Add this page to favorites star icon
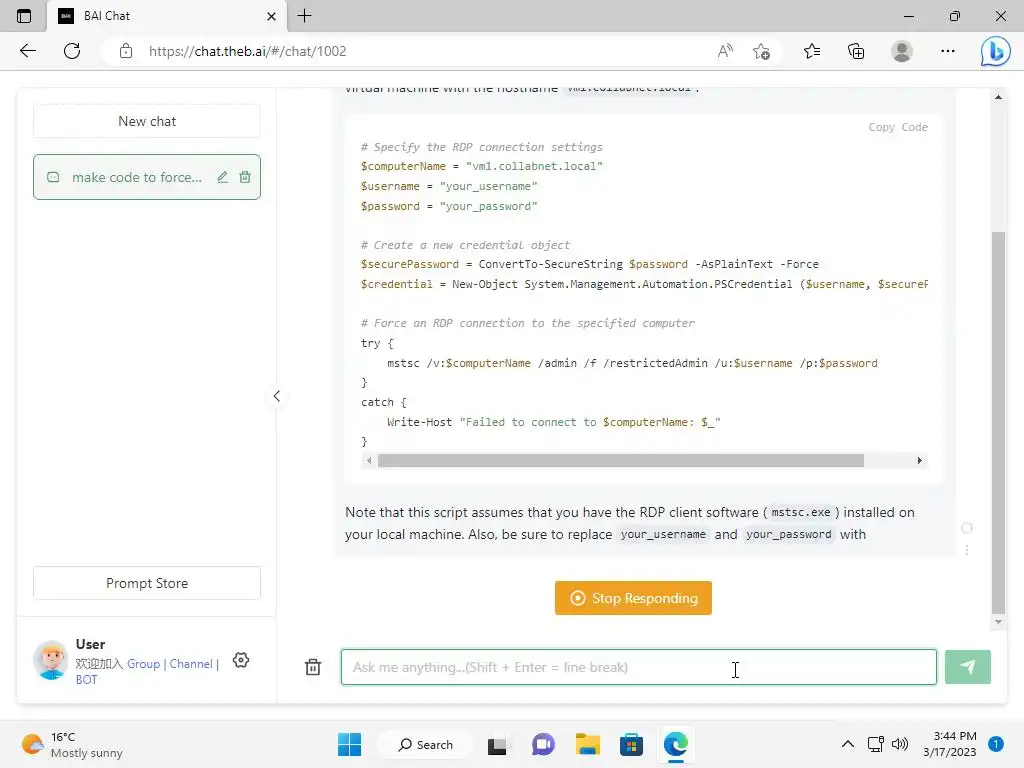 pyautogui.click(x=761, y=51)
